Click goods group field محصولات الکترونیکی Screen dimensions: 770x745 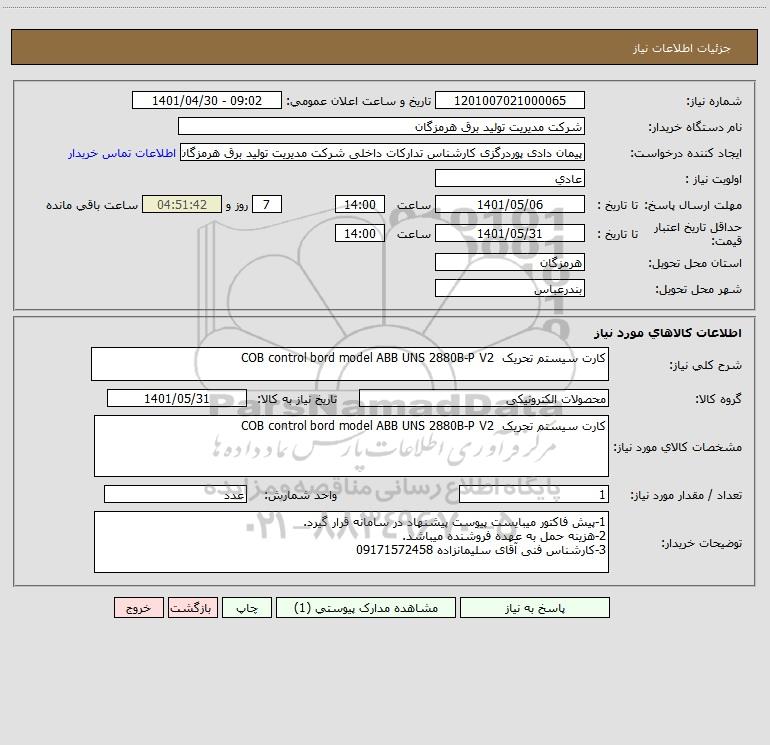coord(484,398)
